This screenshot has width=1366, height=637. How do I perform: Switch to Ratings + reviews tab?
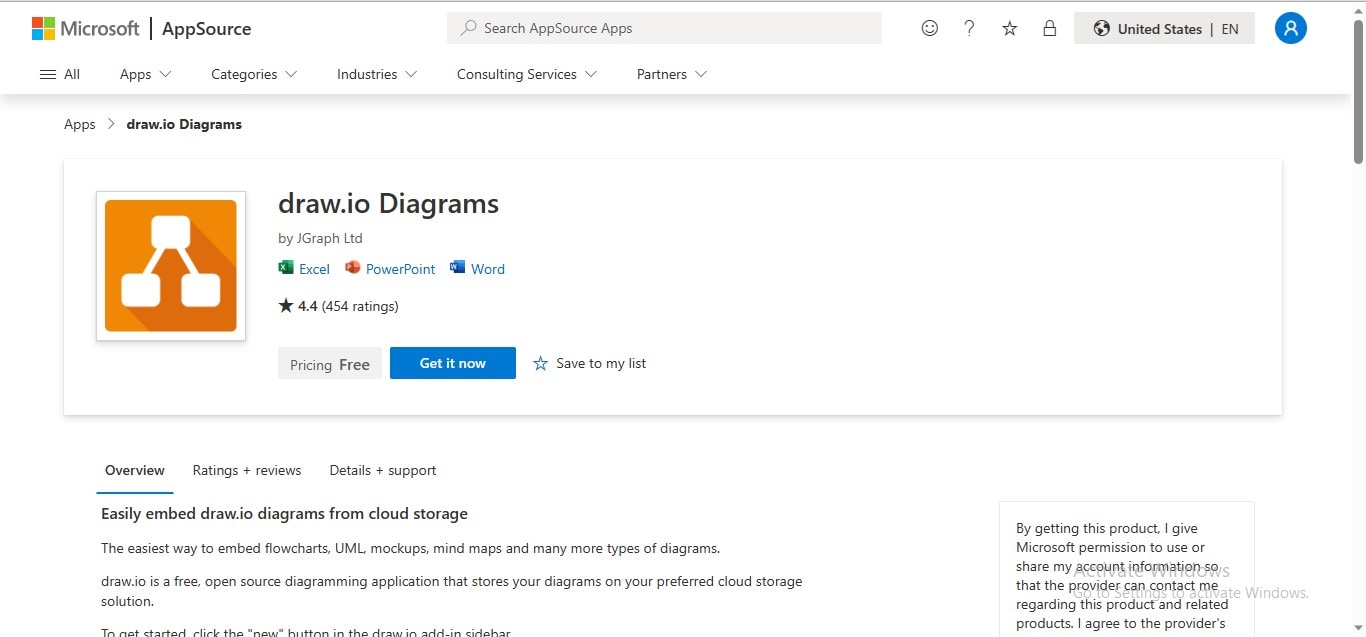point(247,470)
